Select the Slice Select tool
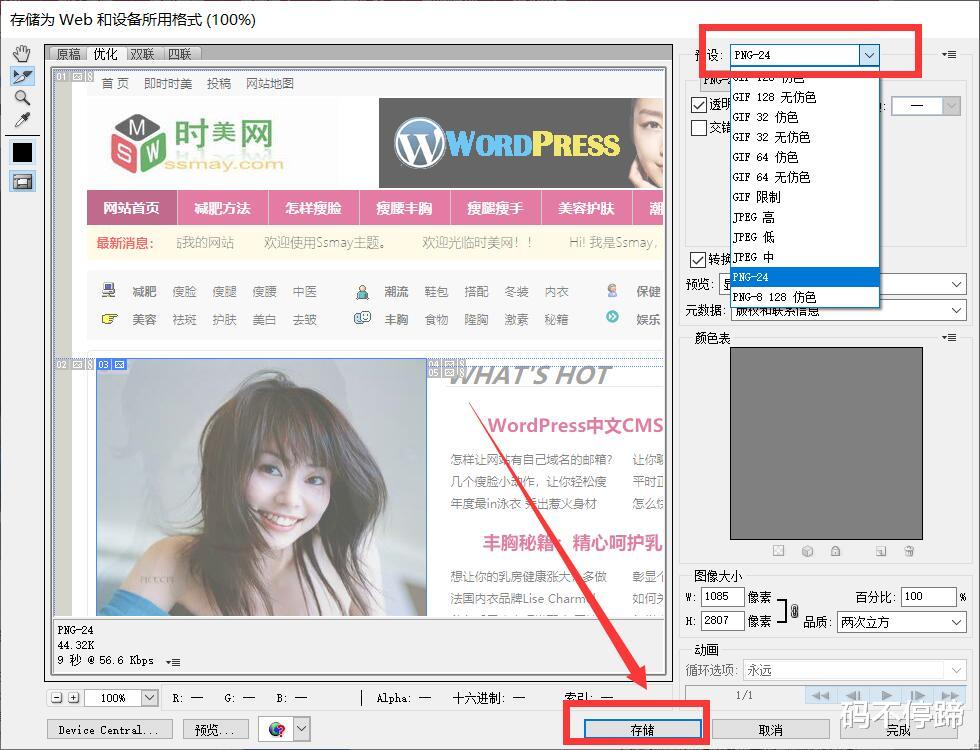Image resolution: width=980 pixels, height=750 pixels. tap(22, 76)
